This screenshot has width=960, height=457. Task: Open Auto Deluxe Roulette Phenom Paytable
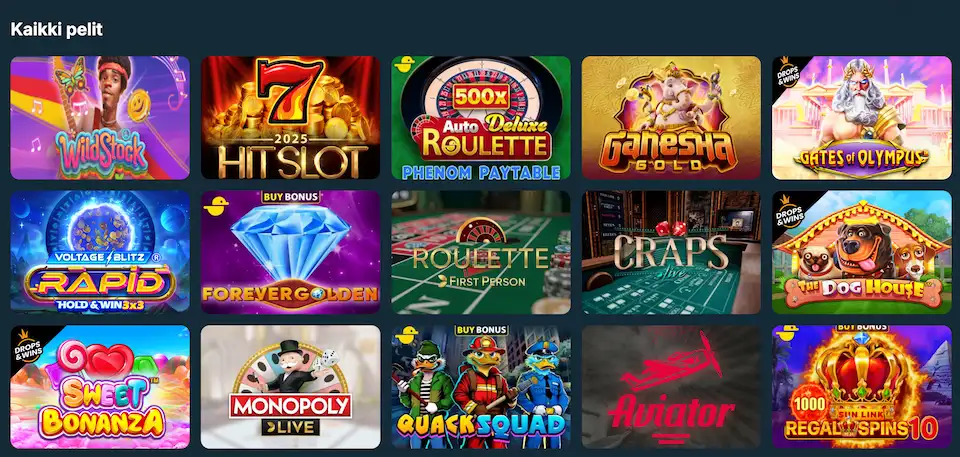(x=481, y=118)
